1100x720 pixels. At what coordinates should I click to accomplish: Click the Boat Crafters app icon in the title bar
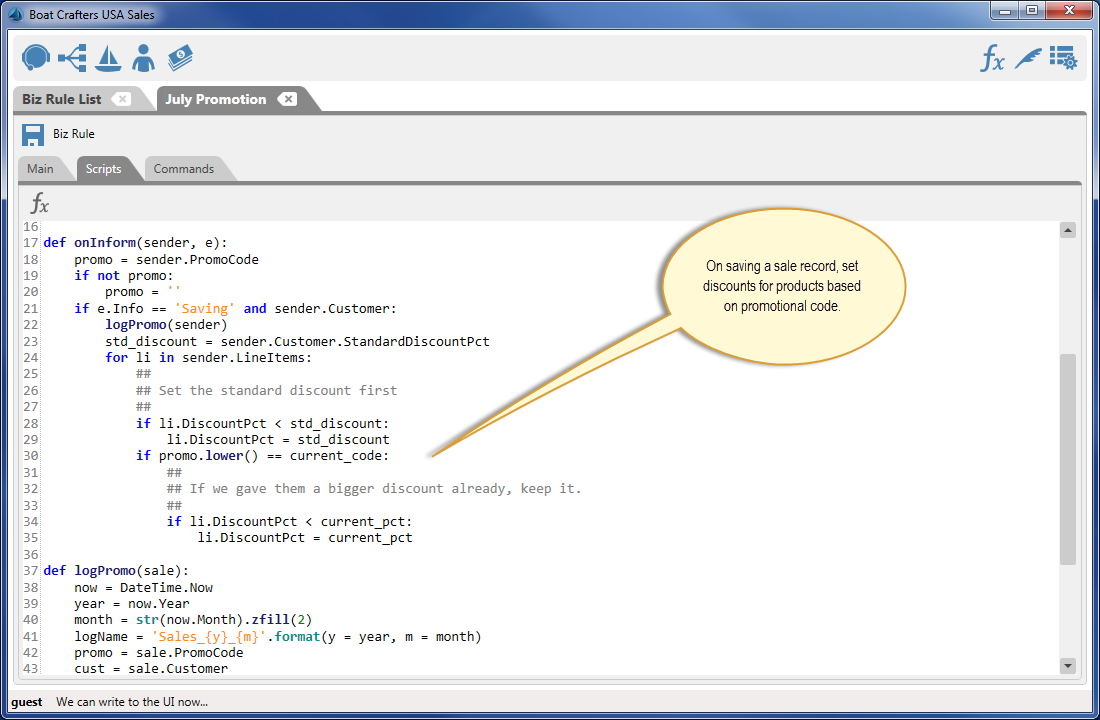(15, 14)
